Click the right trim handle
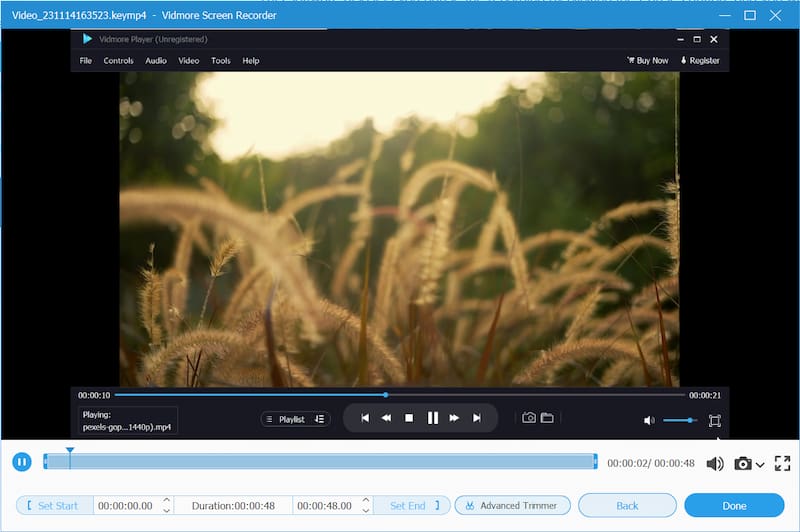 pyautogui.click(x=595, y=462)
